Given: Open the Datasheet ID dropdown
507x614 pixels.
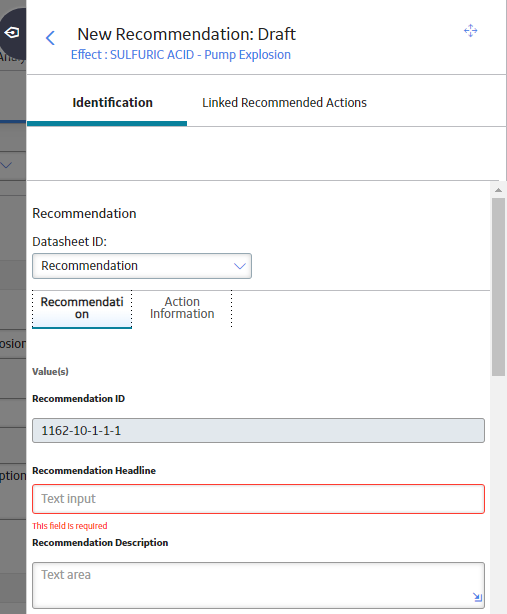Looking at the screenshot, I should point(142,266).
